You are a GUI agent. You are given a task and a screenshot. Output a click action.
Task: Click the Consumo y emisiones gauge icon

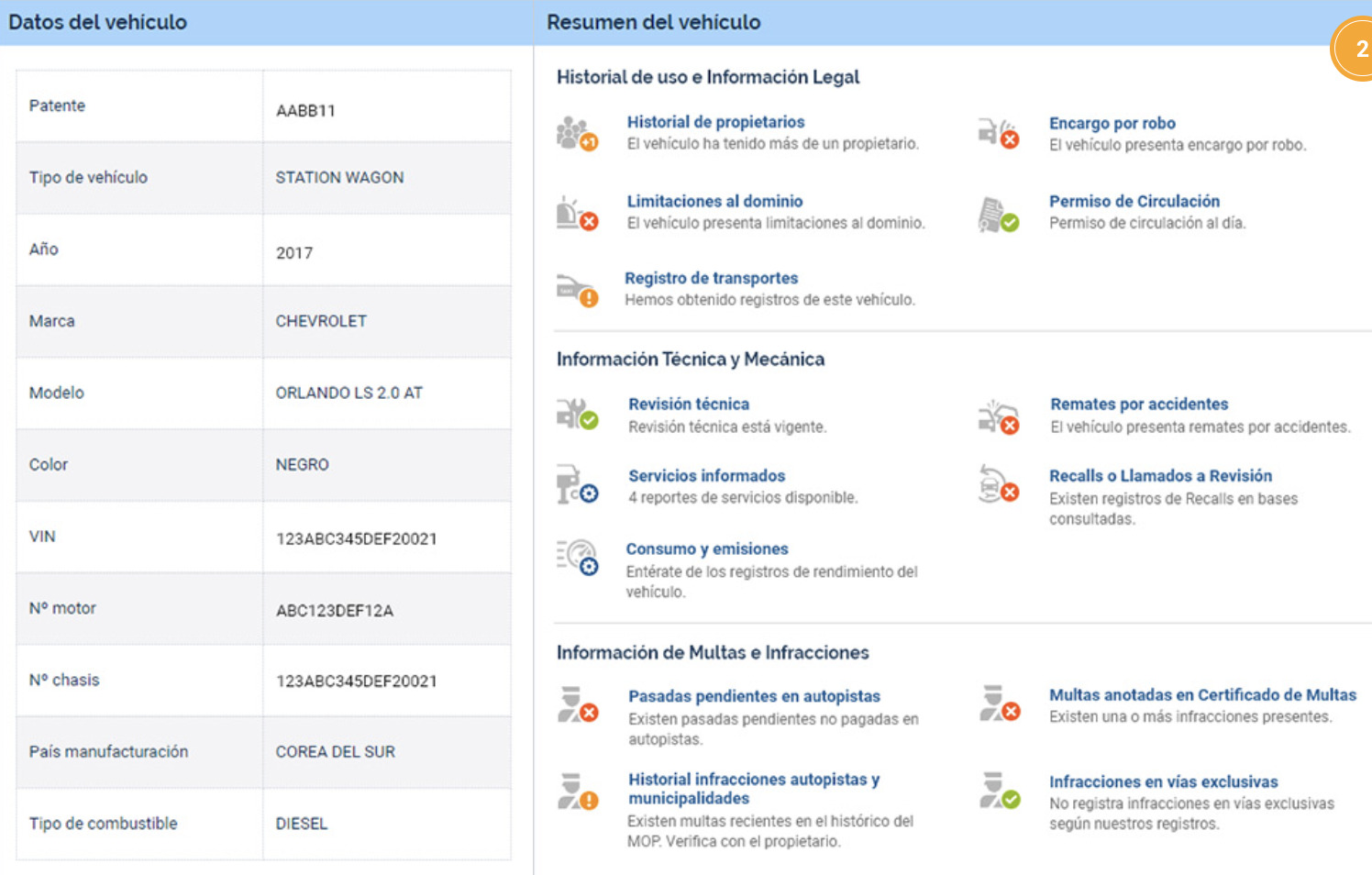577,558
